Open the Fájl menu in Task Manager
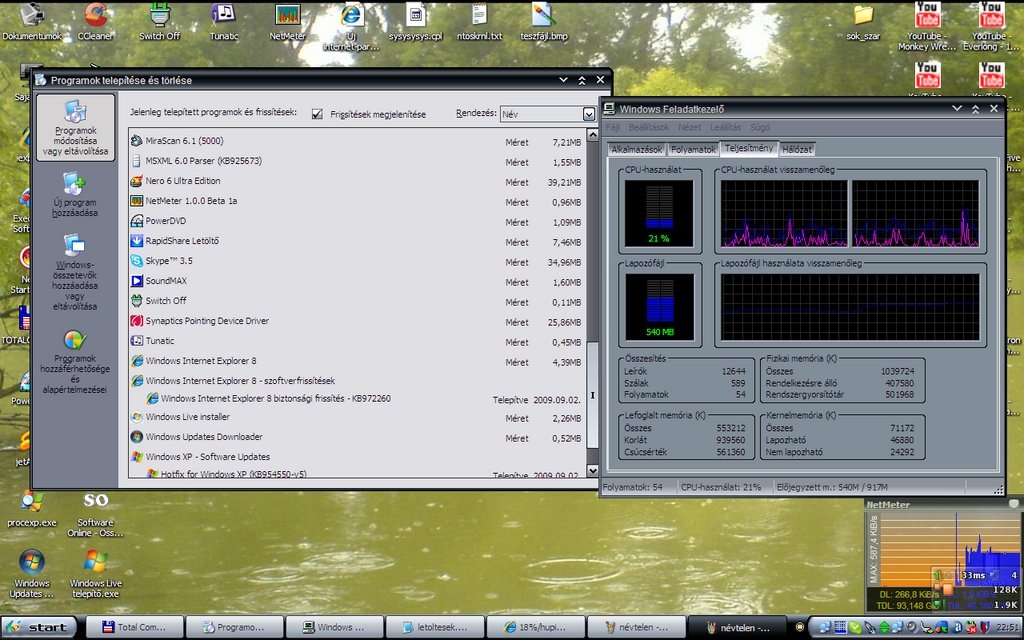The image size is (1024, 640). pos(613,127)
